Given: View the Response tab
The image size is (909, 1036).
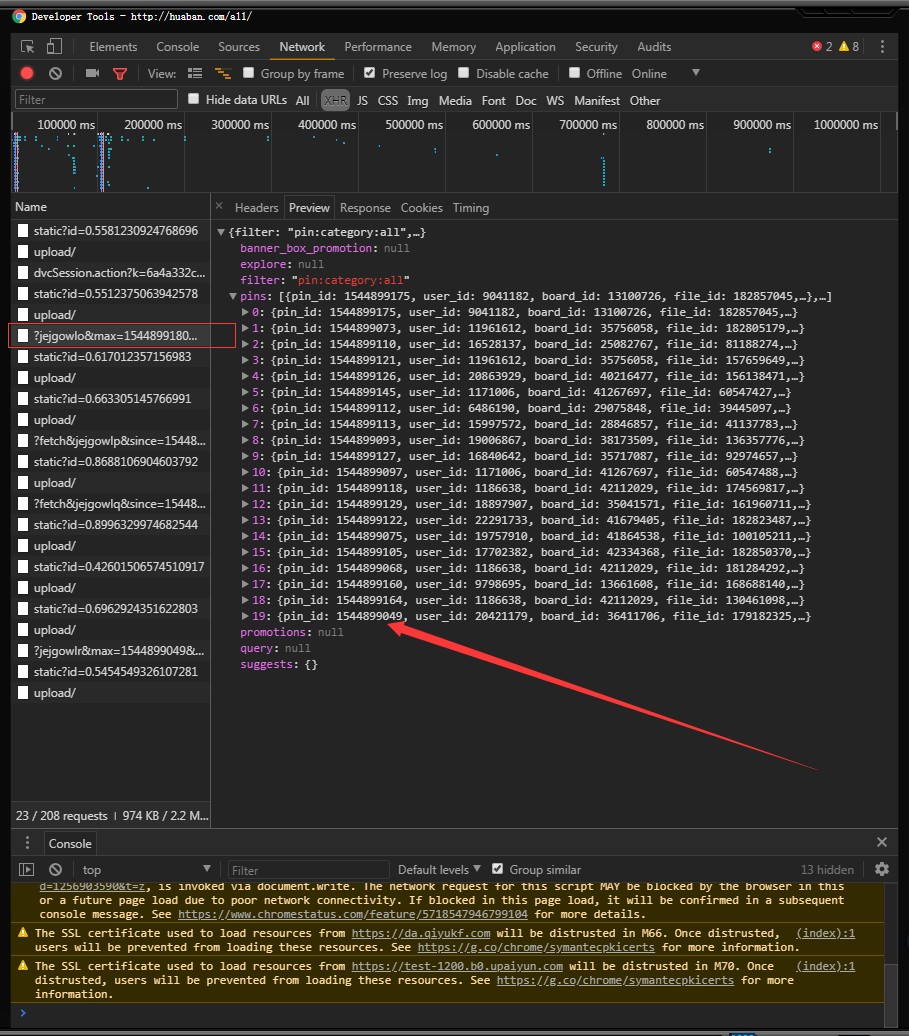Looking at the screenshot, I should point(365,208).
